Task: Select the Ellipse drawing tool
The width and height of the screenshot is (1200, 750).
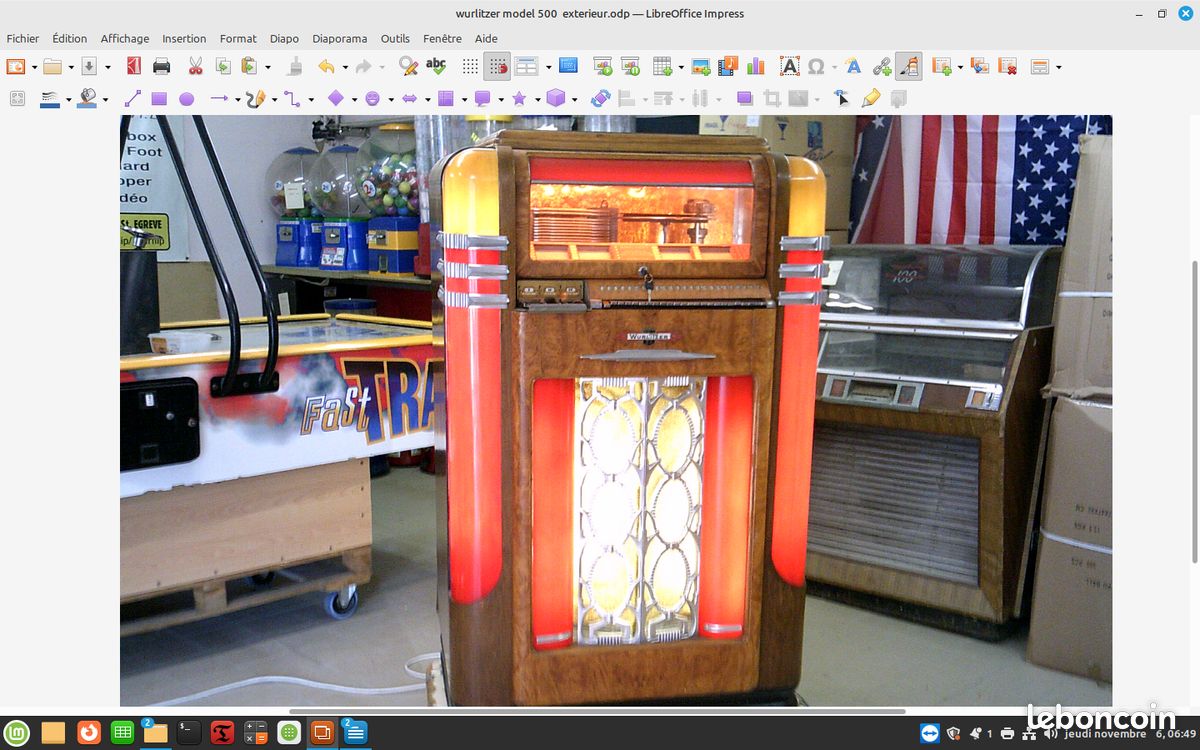Action: (186, 98)
